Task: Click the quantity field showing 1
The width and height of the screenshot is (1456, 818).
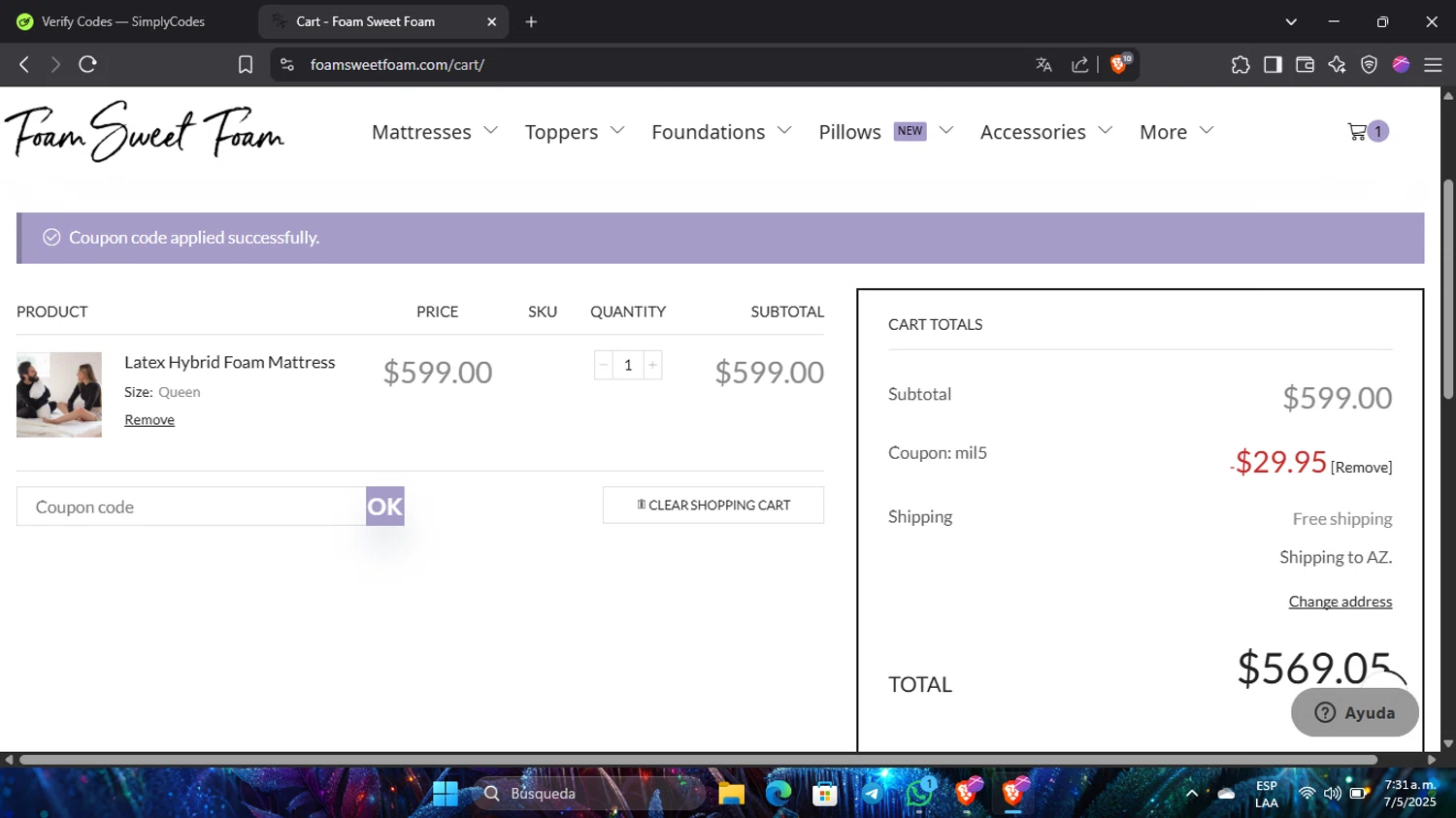Action: pyautogui.click(x=628, y=365)
